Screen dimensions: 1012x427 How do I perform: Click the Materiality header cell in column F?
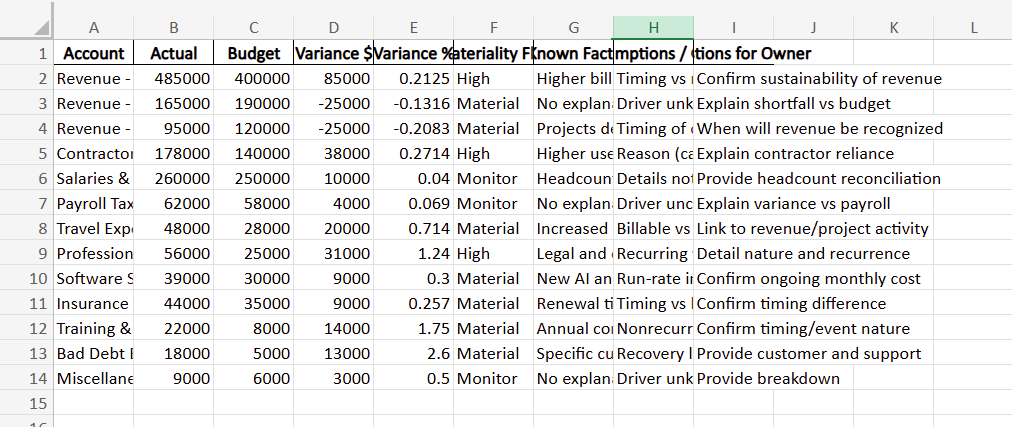(x=494, y=54)
